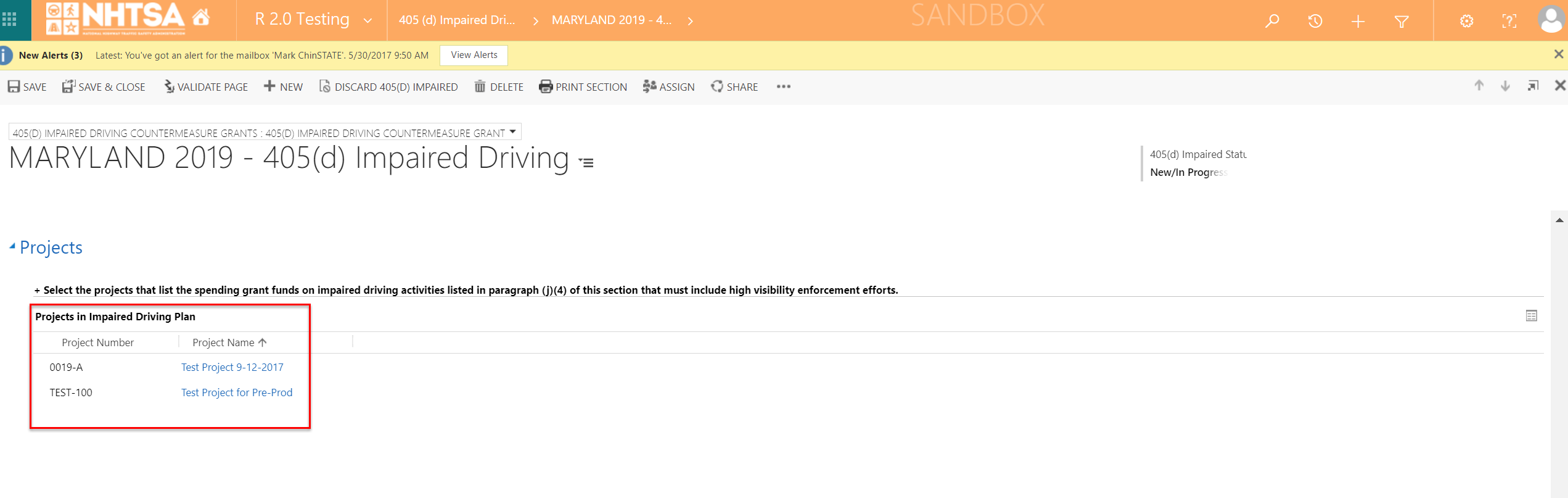Viewport: 1568px width, 498px height.
Task: Open the form selector dropdown arrow
Action: (x=512, y=132)
